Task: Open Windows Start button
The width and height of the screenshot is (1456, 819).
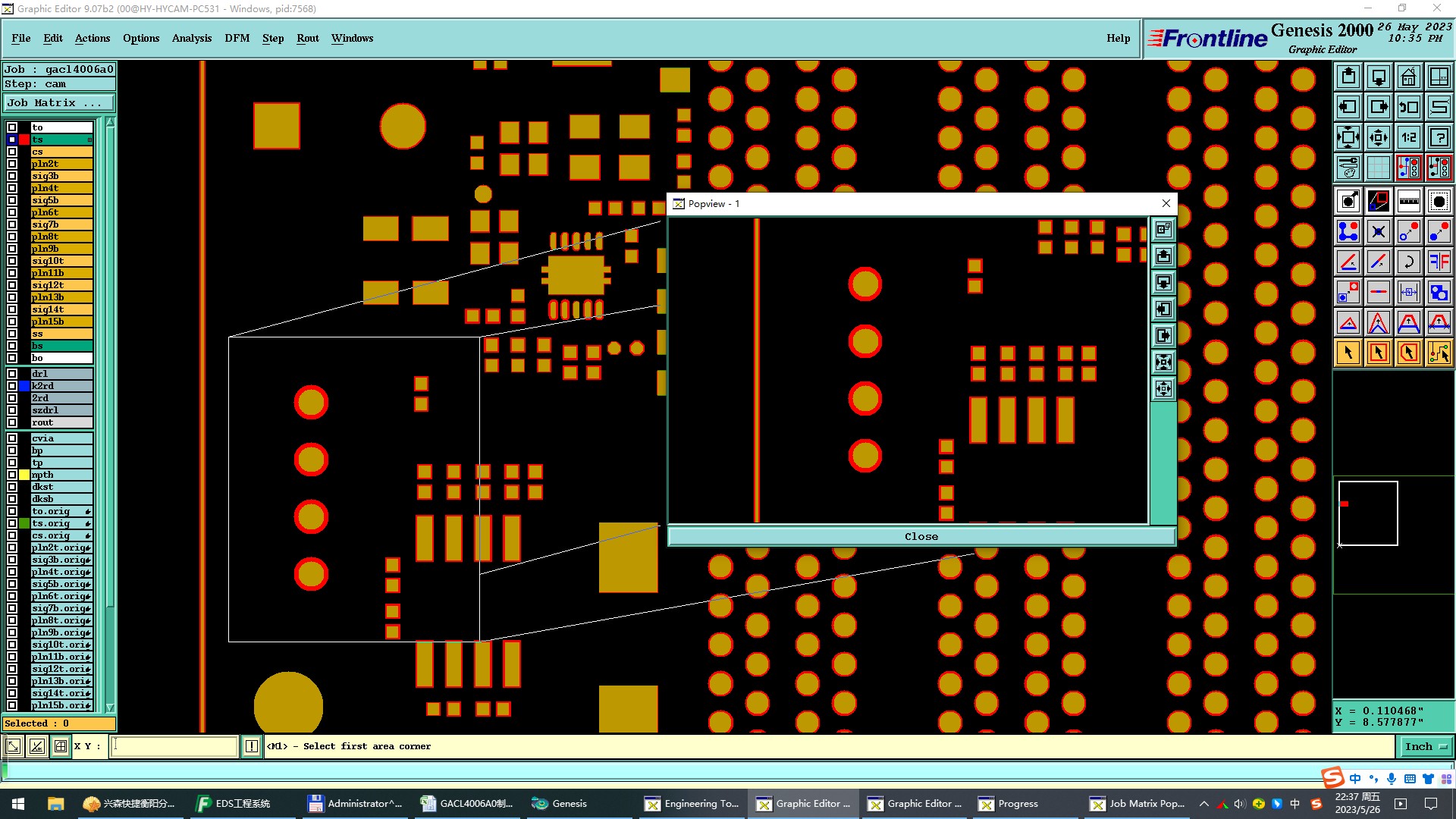Action: click(18, 804)
